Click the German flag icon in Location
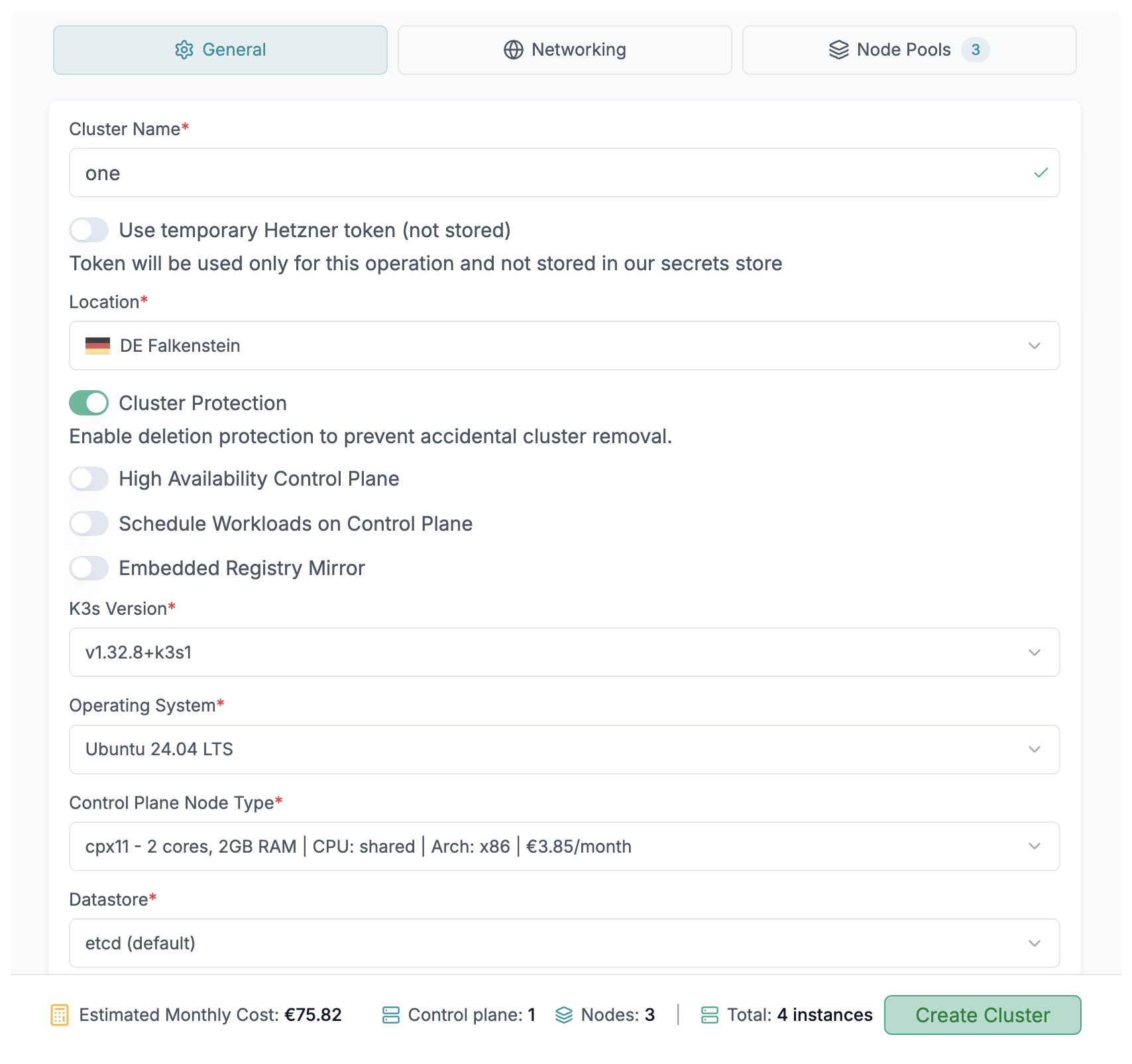This screenshot has height=1064, width=1132. point(97,346)
